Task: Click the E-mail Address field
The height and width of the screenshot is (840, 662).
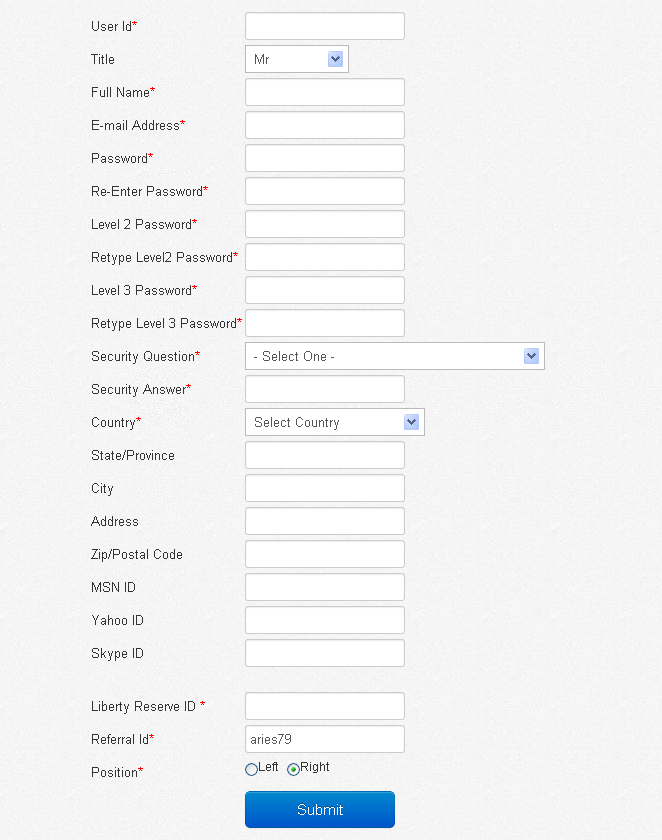Action: [x=325, y=125]
